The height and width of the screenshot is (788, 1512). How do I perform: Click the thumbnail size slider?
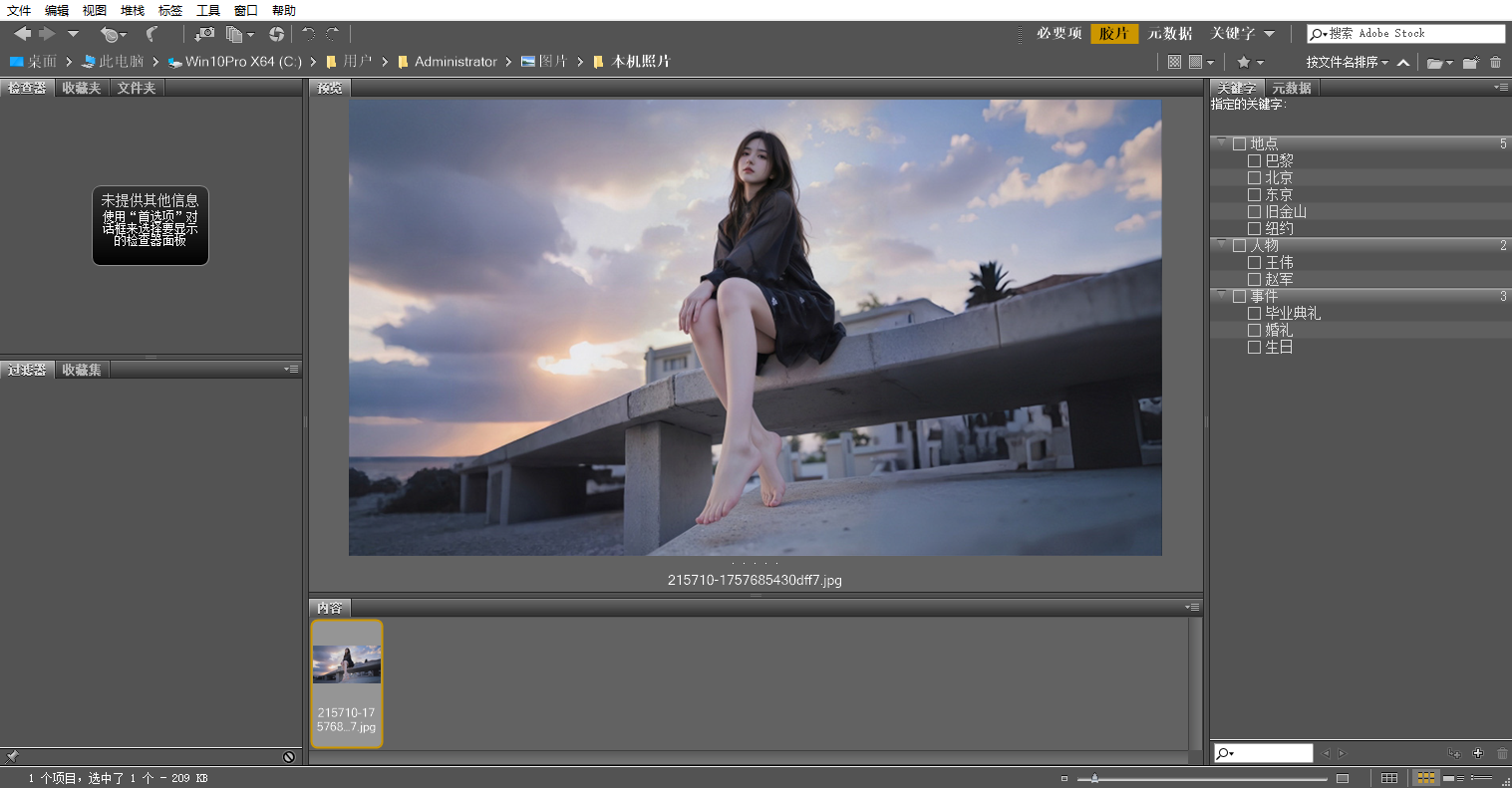coord(1094,778)
